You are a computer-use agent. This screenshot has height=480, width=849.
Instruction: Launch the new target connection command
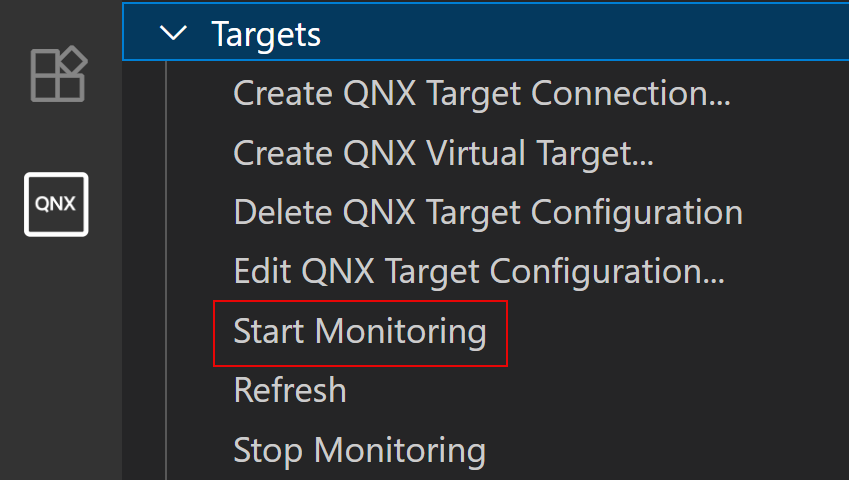482,93
